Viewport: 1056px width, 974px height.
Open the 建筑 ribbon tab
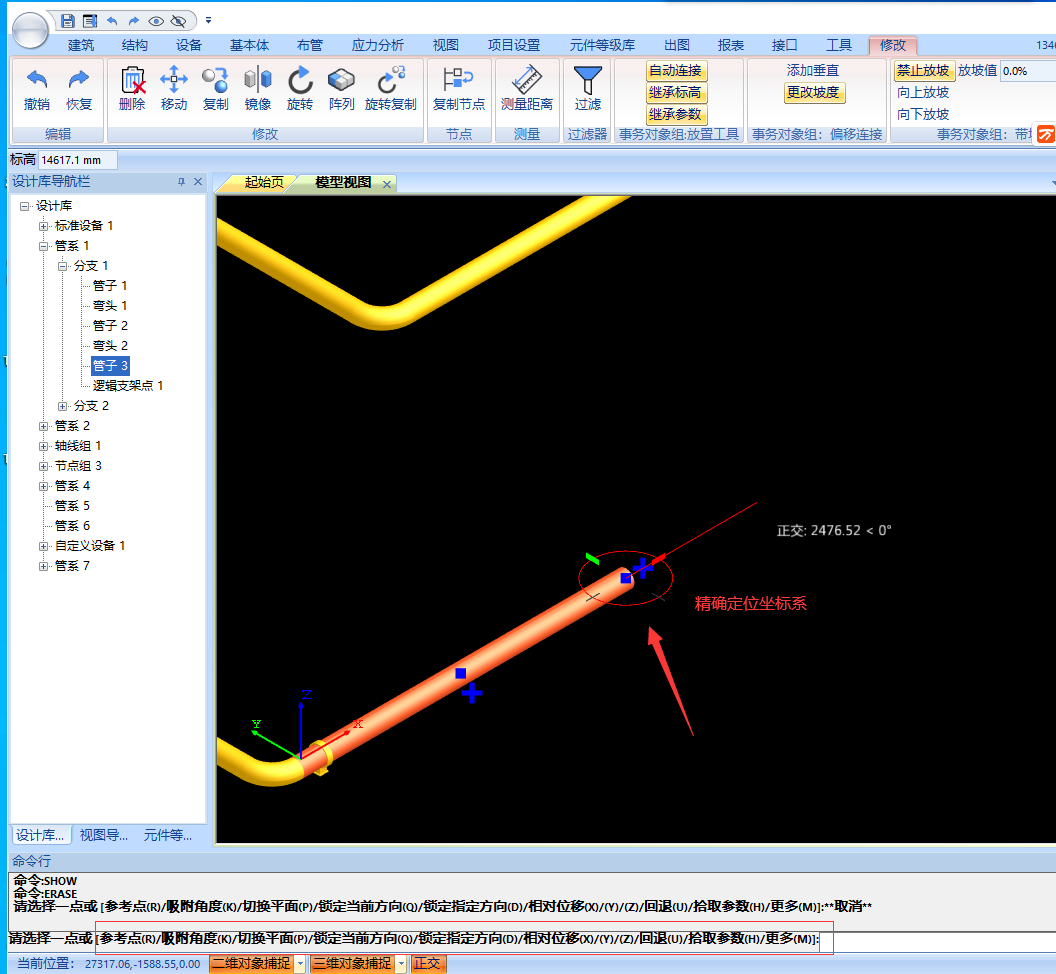click(81, 45)
